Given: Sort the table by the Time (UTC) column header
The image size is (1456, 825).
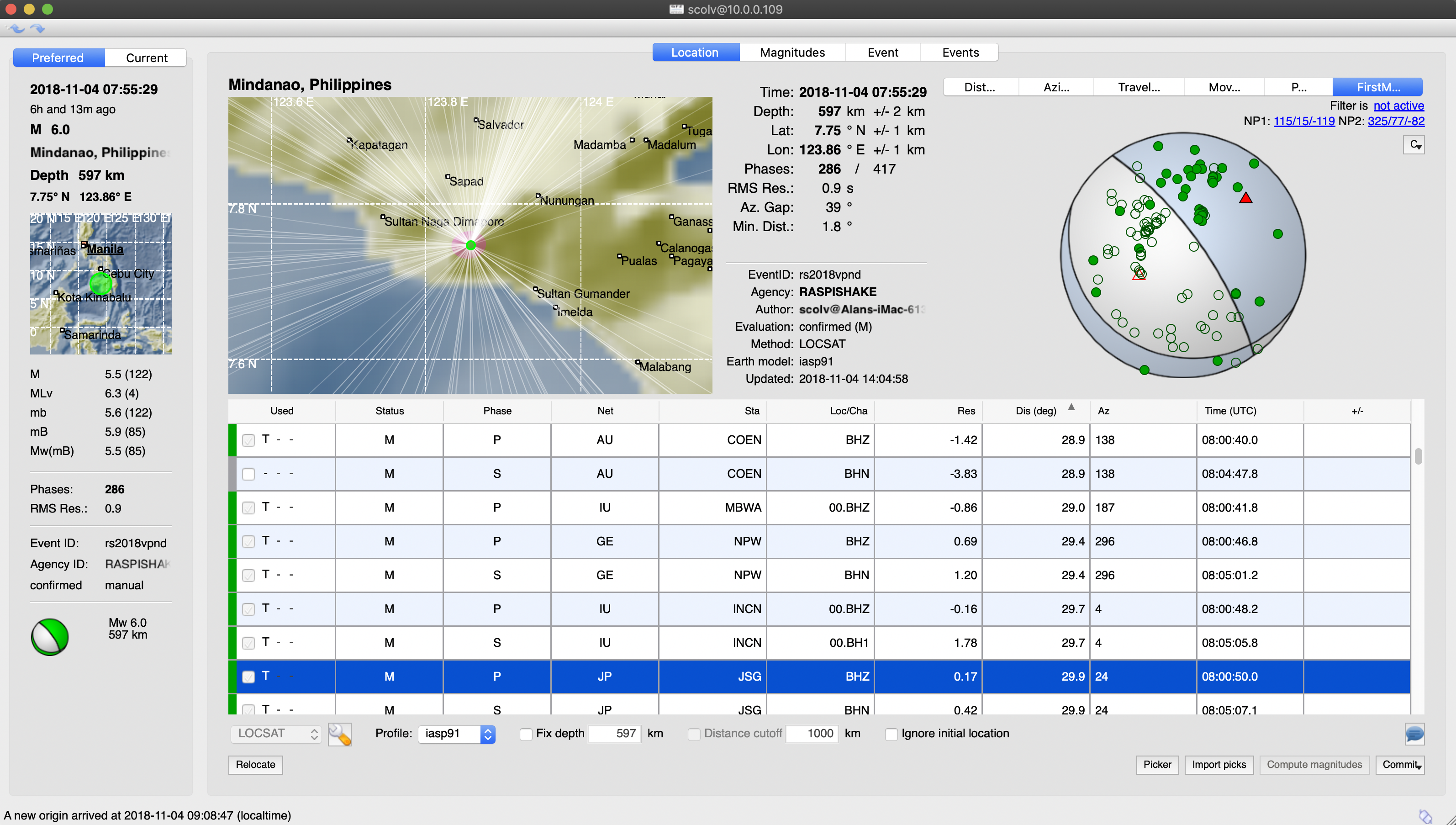Looking at the screenshot, I should (1250, 411).
